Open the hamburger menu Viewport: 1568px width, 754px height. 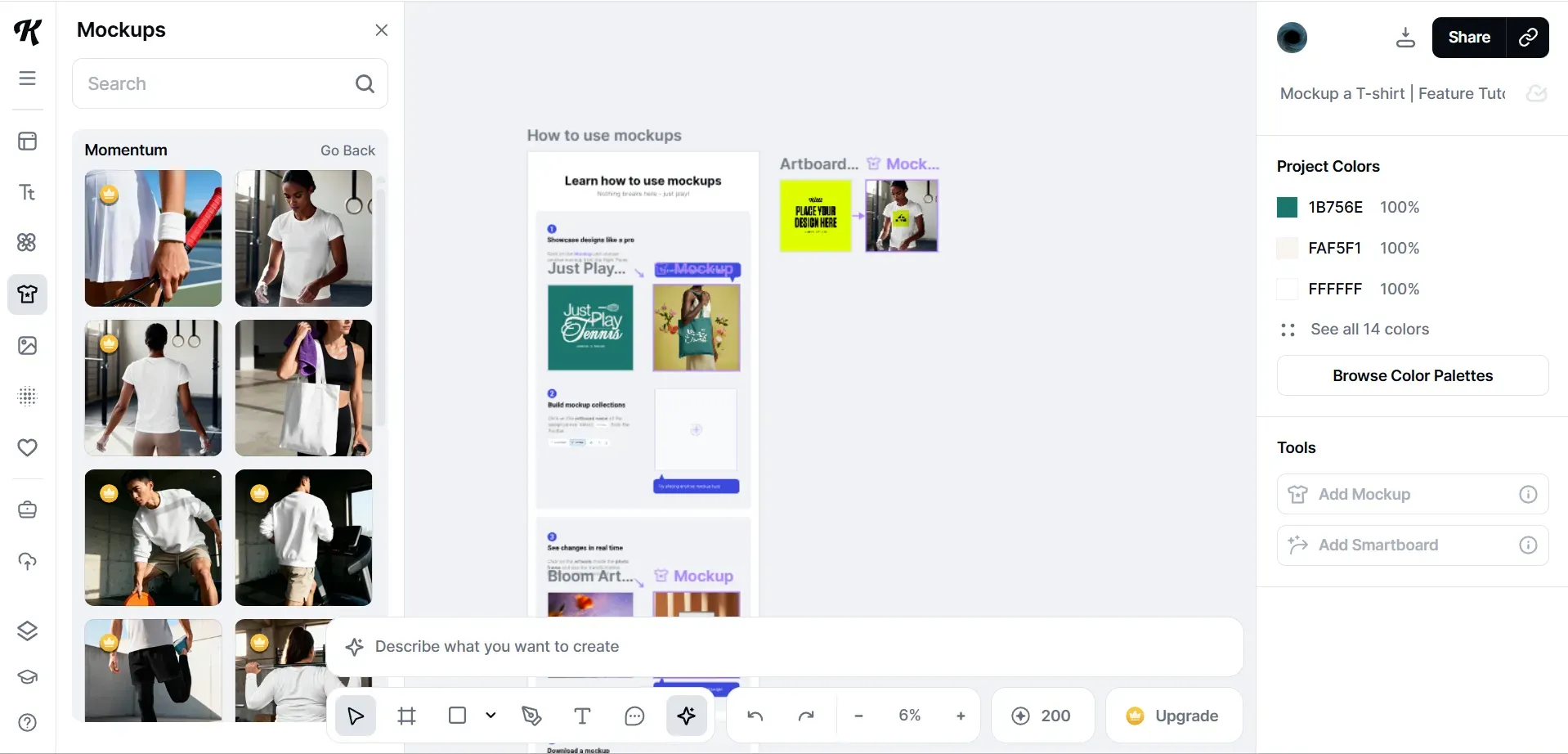click(x=28, y=79)
